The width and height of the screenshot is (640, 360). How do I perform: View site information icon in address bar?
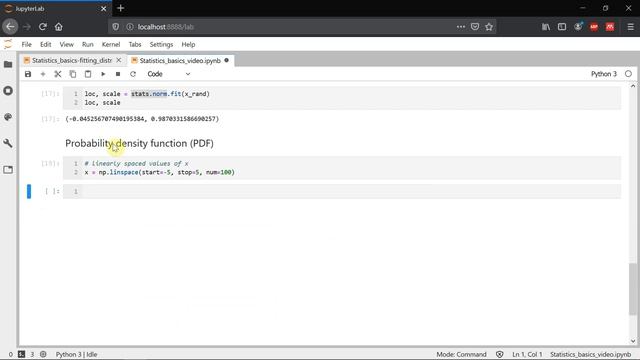130,27
